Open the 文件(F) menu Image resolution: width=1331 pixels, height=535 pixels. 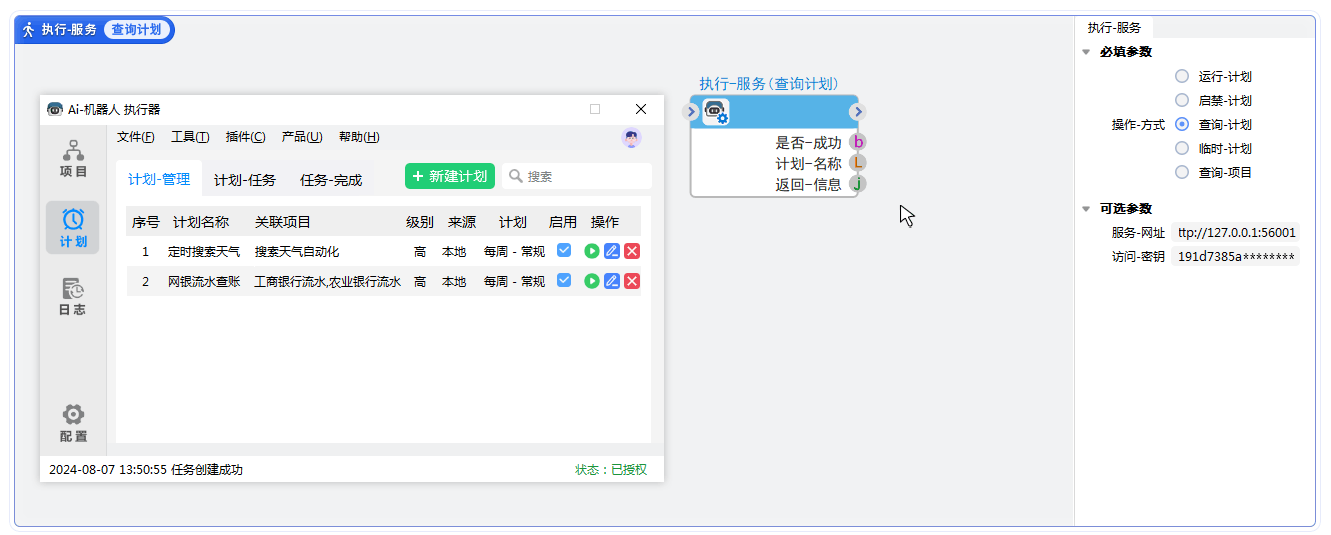tap(136, 138)
